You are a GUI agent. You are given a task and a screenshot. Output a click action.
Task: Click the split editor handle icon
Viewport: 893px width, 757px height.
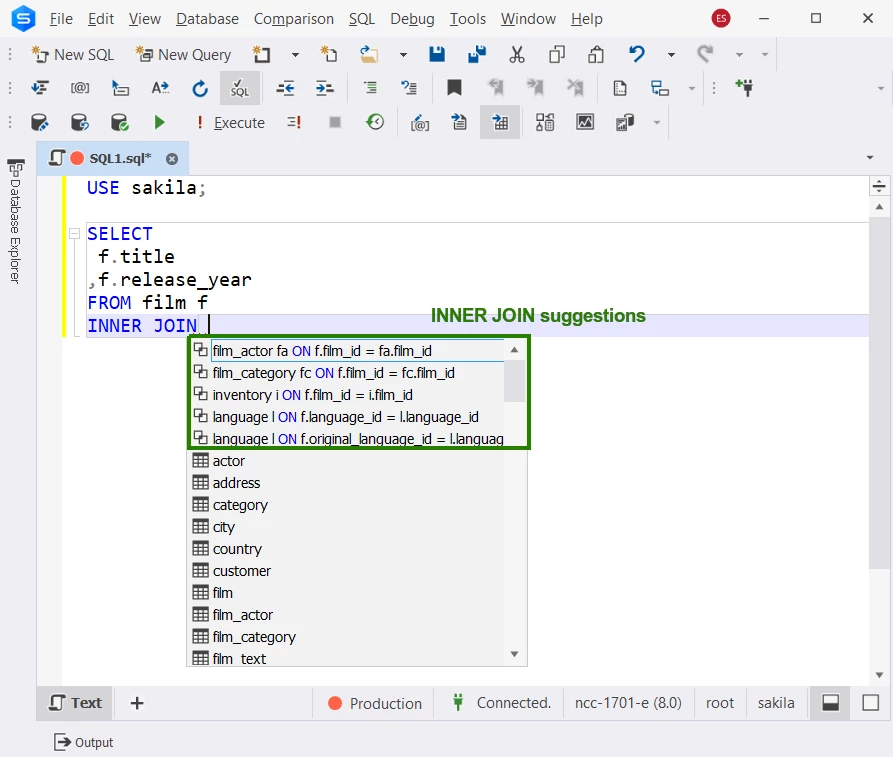[879, 186]
